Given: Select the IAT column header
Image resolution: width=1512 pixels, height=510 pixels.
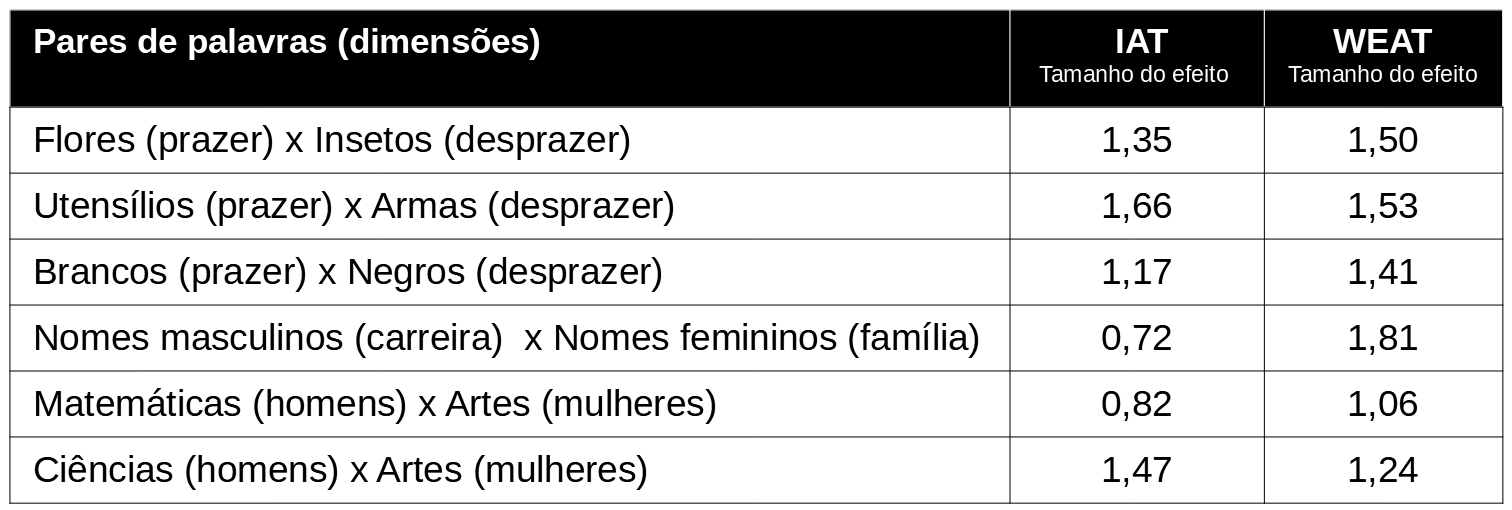Looking at the screenshot, I should pos(1136,57).
